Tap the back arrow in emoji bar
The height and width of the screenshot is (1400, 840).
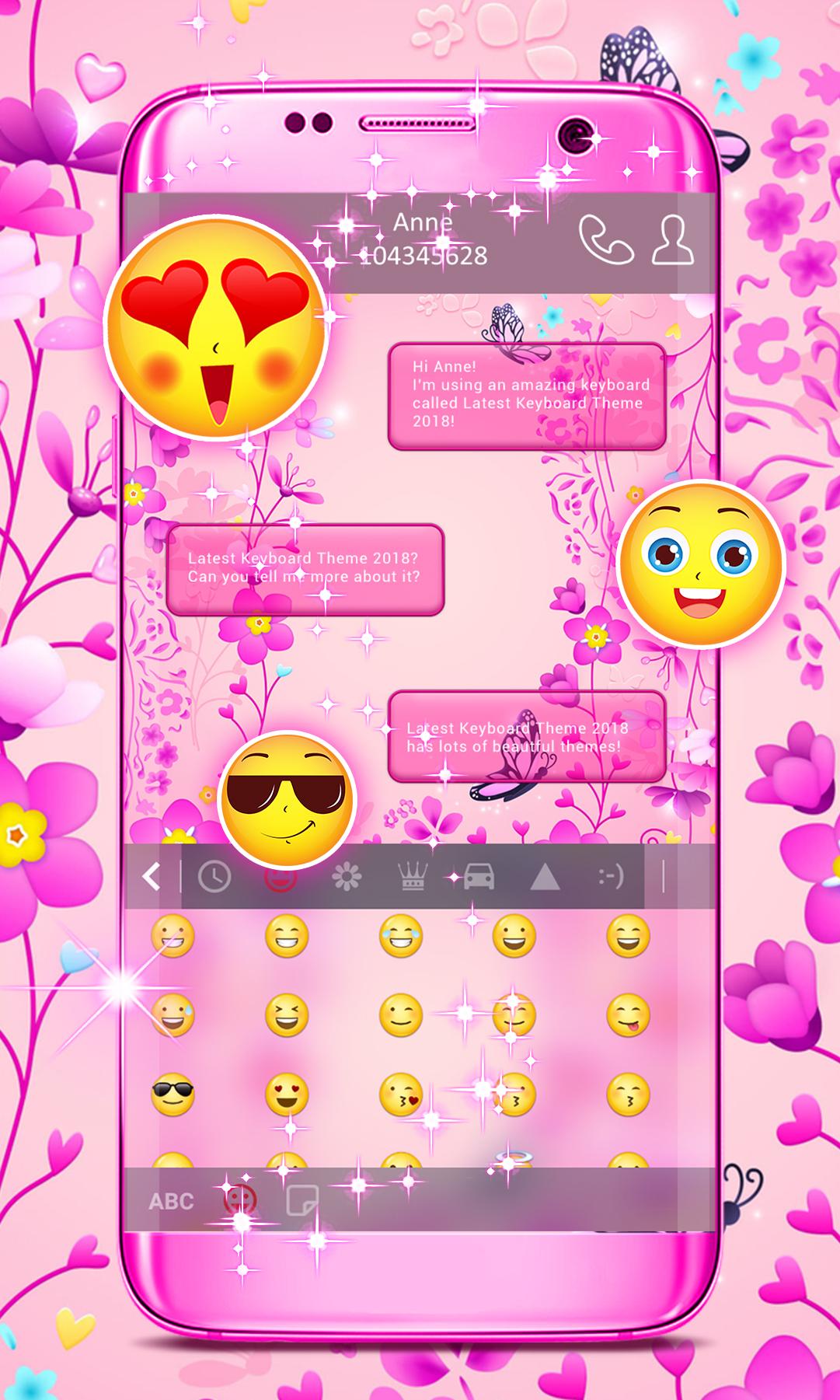click(151, 876)
